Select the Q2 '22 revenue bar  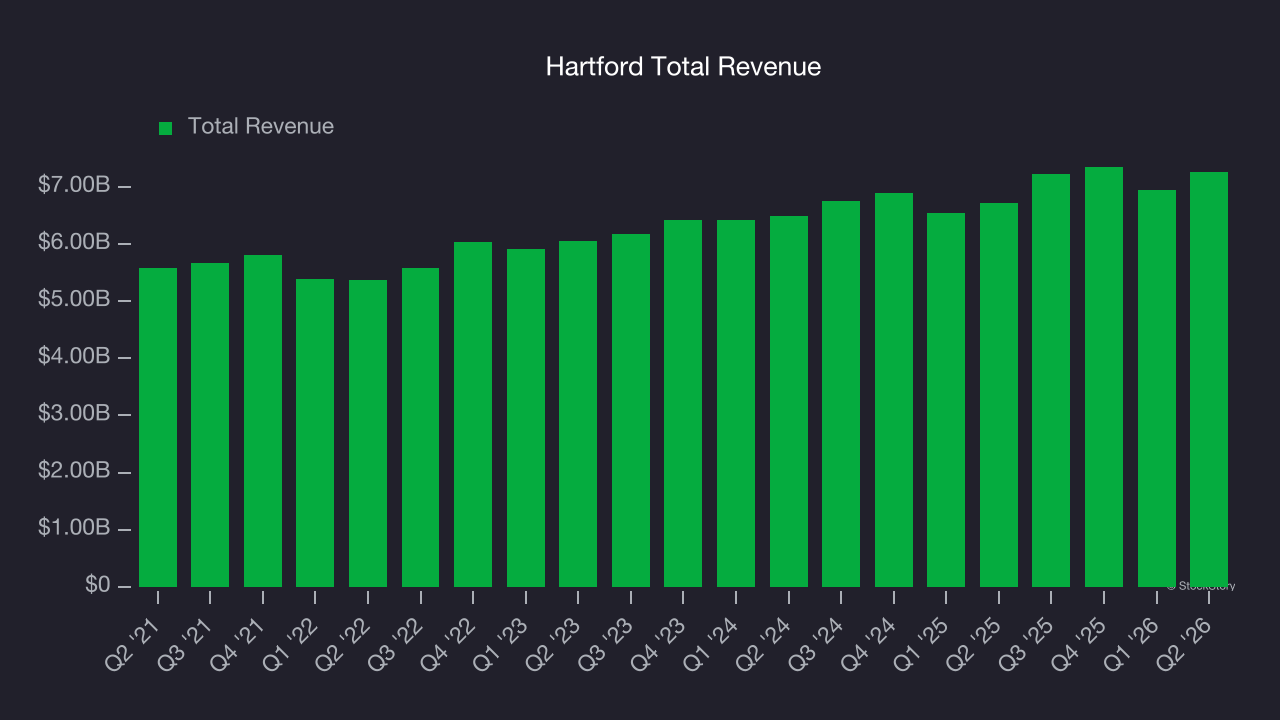pos(368,433)
